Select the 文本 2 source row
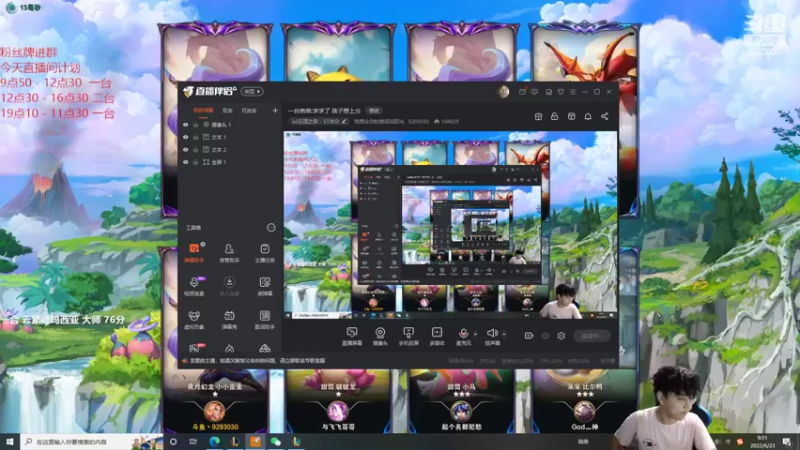This screenshot has width=800, height=450. click(x=230, y=149)
